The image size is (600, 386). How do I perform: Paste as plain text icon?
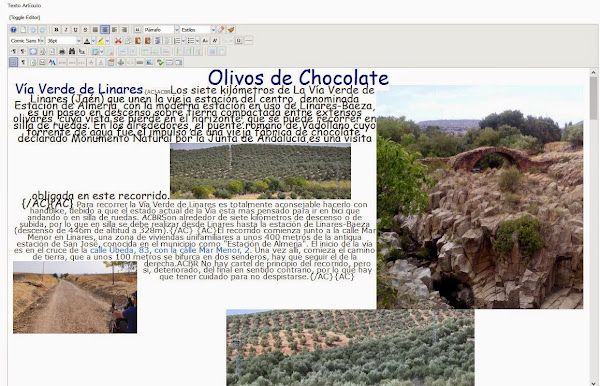(x=148, y=41)
